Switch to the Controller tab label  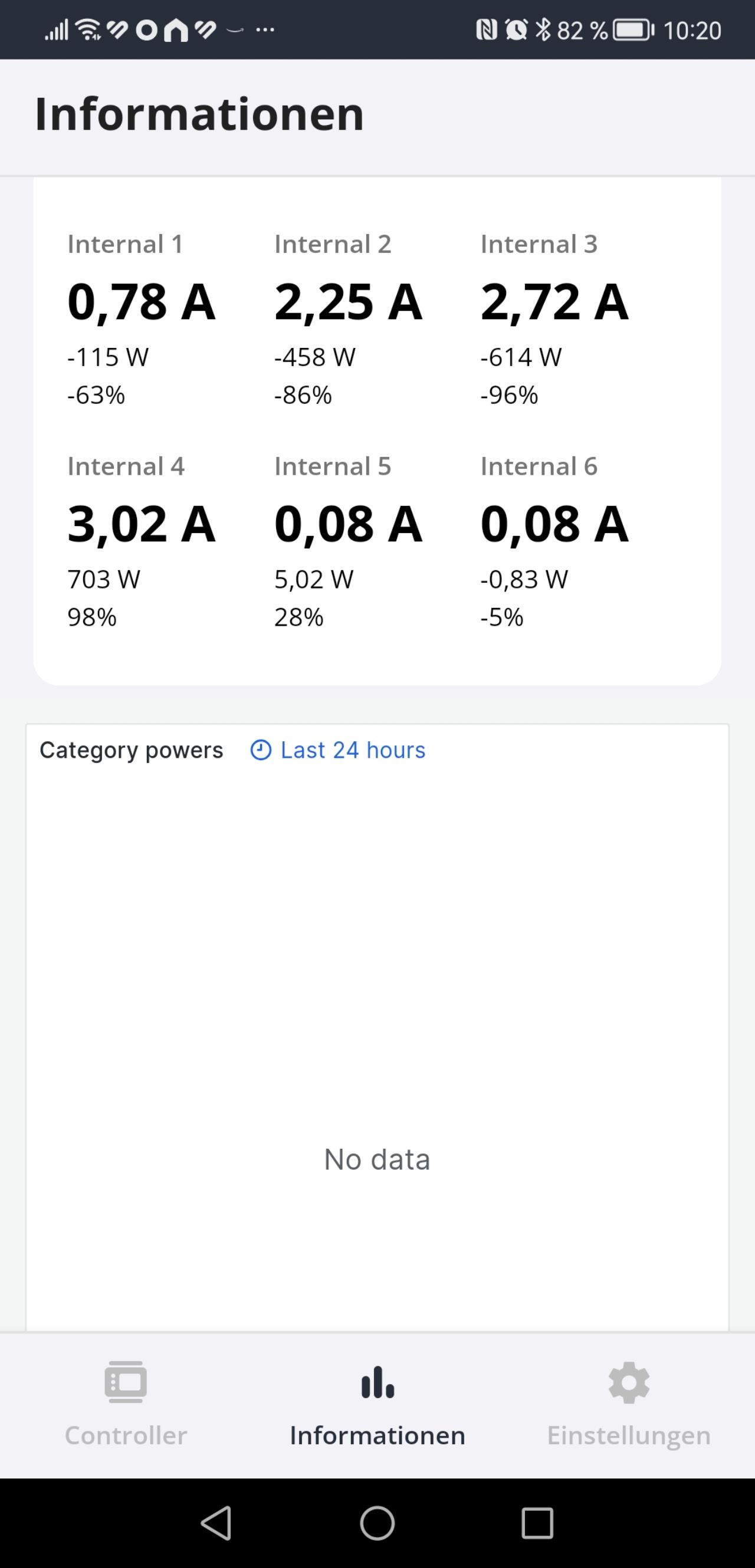point(126,1435)
